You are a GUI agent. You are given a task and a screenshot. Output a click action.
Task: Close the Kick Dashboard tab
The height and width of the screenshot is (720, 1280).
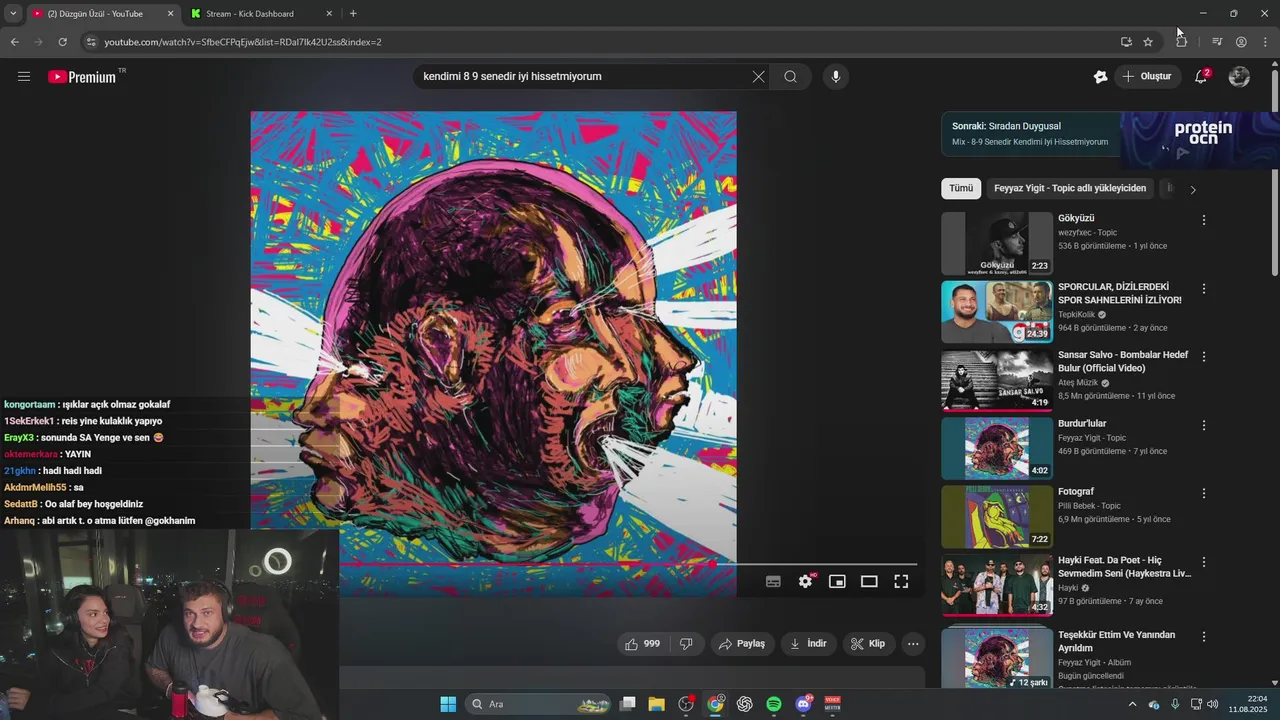point(329,14)
